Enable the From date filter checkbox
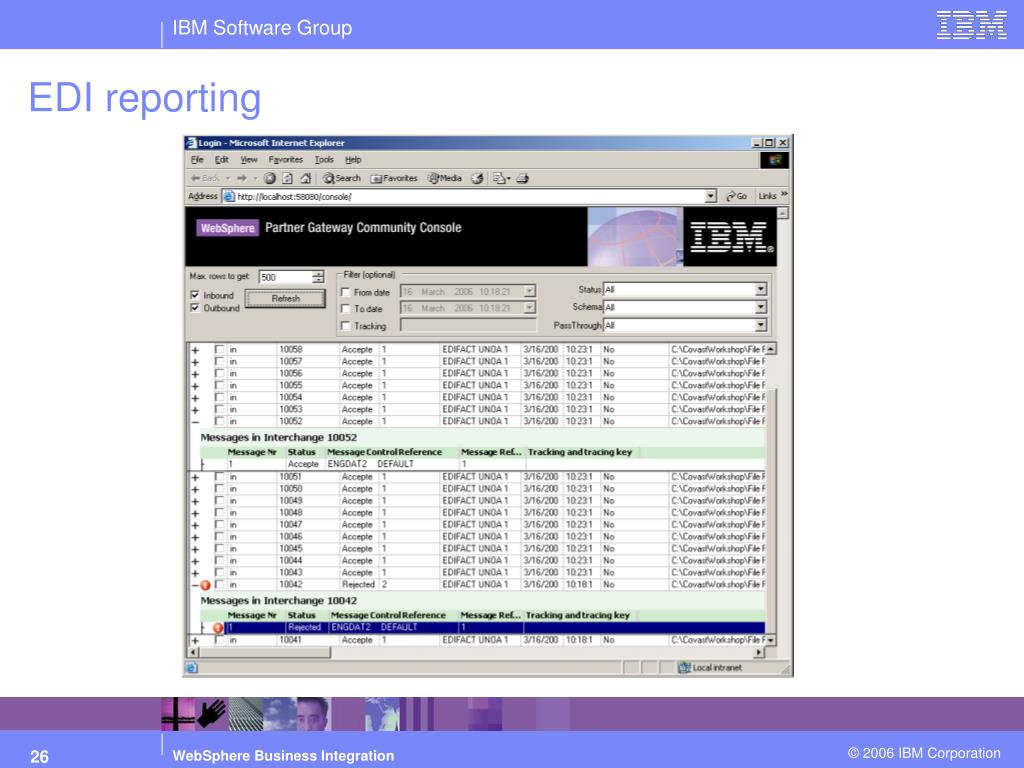 [346, 293]
